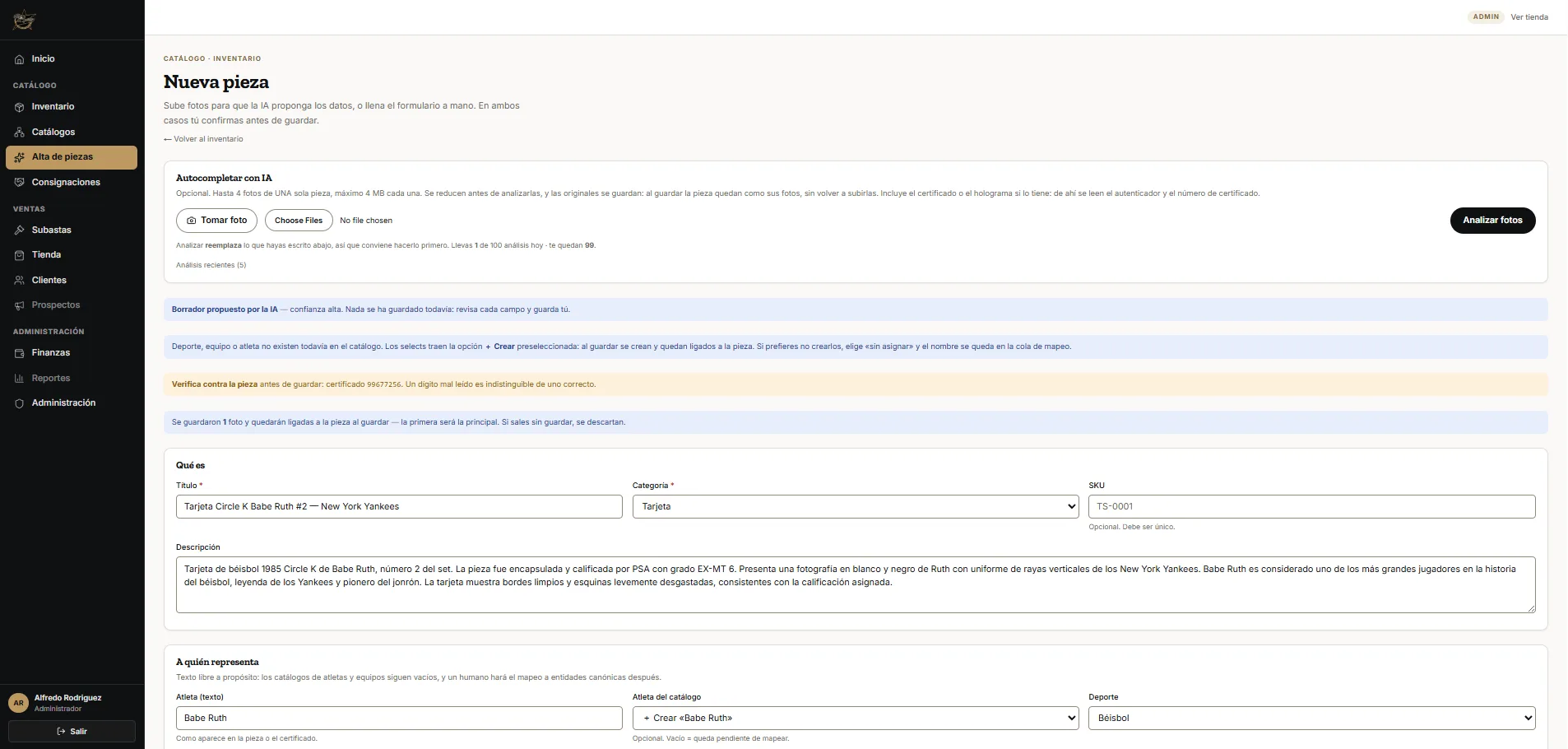Click the No file chosen text
Image resolution: width=1568 pixels, height=749 pixels.
click(x=366, y=221)
